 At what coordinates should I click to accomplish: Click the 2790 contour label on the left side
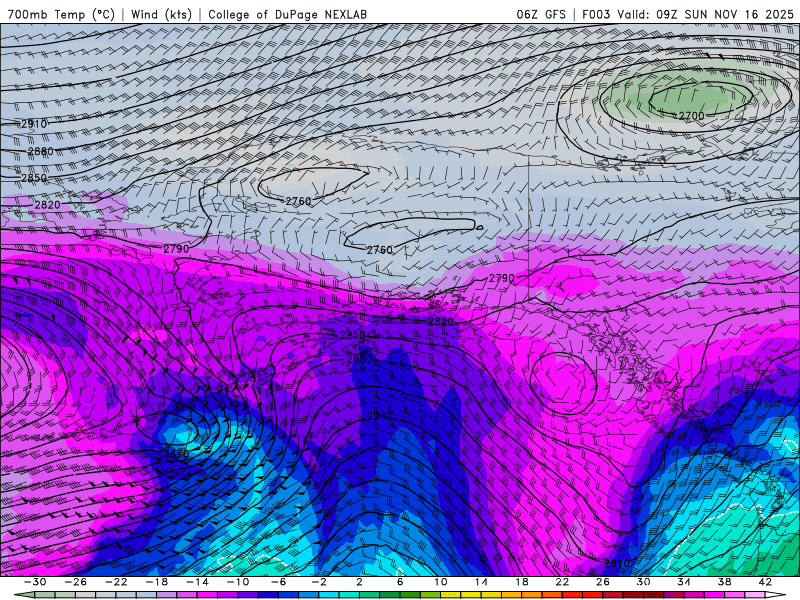click(177, 249)
